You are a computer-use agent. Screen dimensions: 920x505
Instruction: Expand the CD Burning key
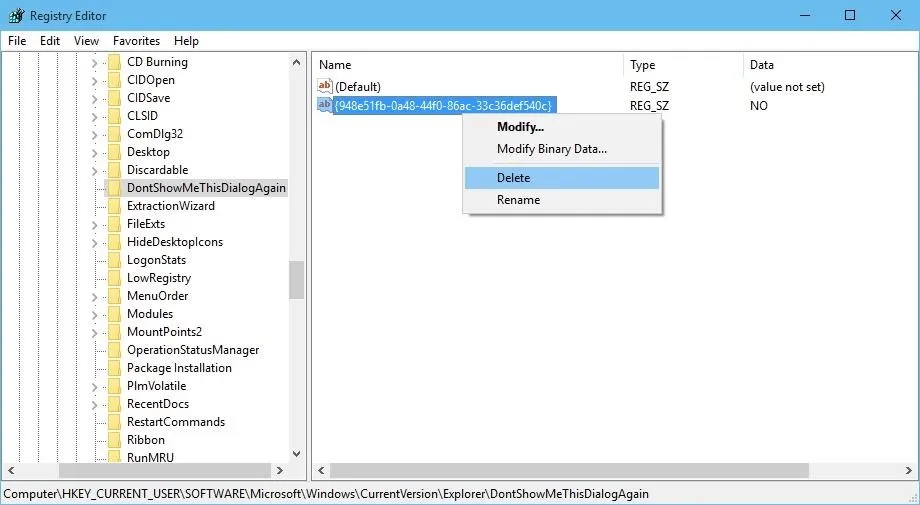pos(94,62)
